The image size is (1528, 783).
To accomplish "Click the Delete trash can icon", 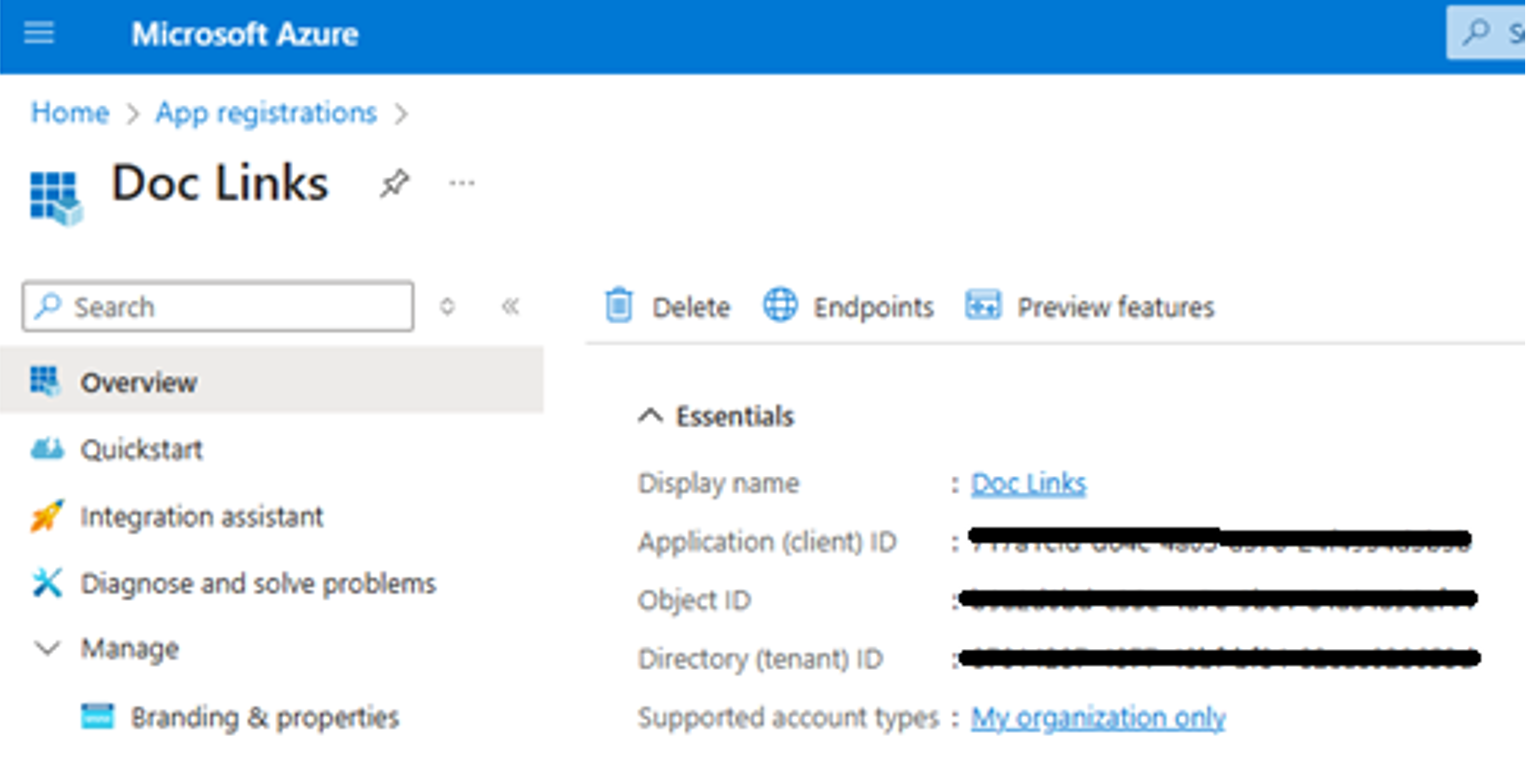I will 620,306.
